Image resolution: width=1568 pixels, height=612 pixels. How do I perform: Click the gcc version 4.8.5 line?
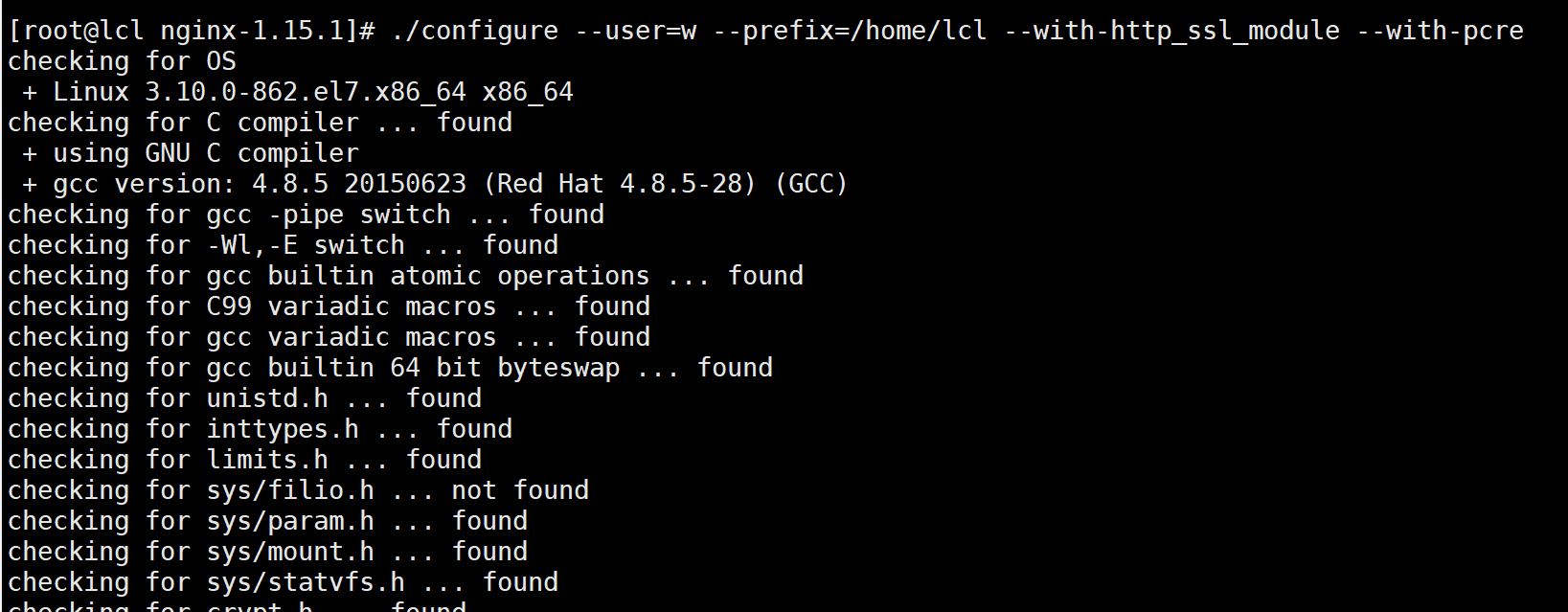click(436, 185)
